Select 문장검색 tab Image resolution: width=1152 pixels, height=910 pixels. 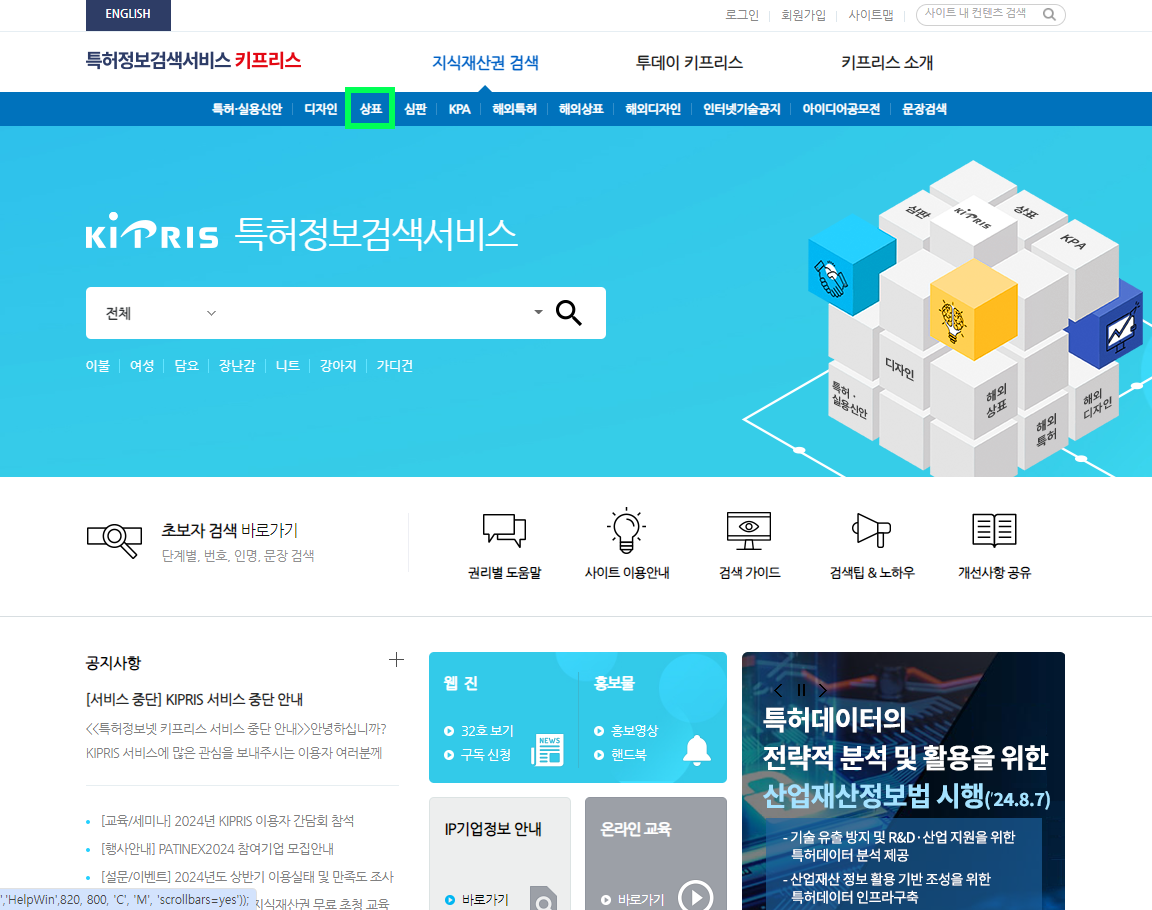(x=924, y=109)
